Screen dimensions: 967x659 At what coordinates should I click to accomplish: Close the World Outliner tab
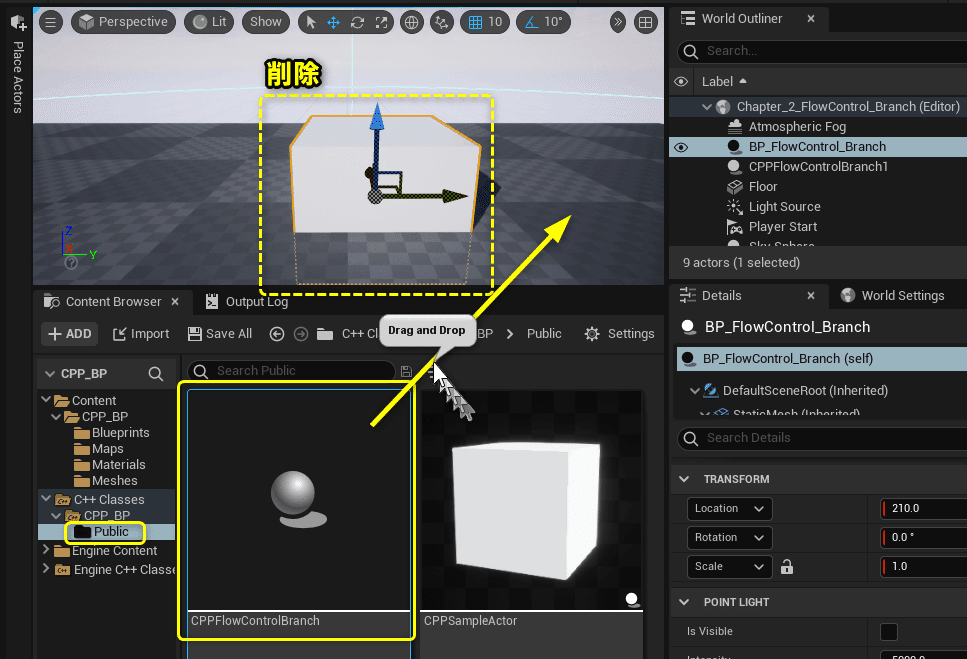(811, 19)
